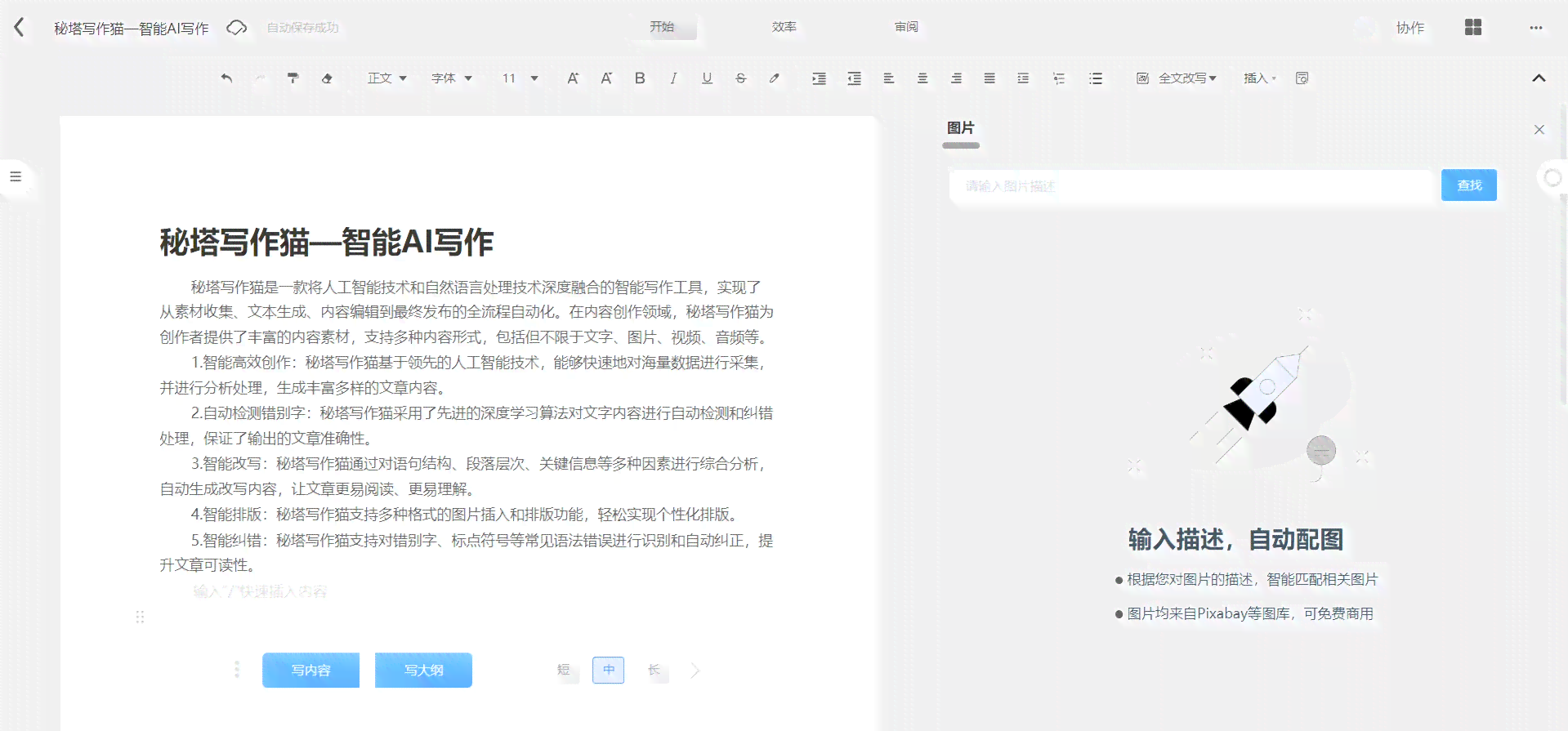The image size is (1568, 731).
Task: Open the paragraph style 正文 dropdown
Action: (387, 78)
